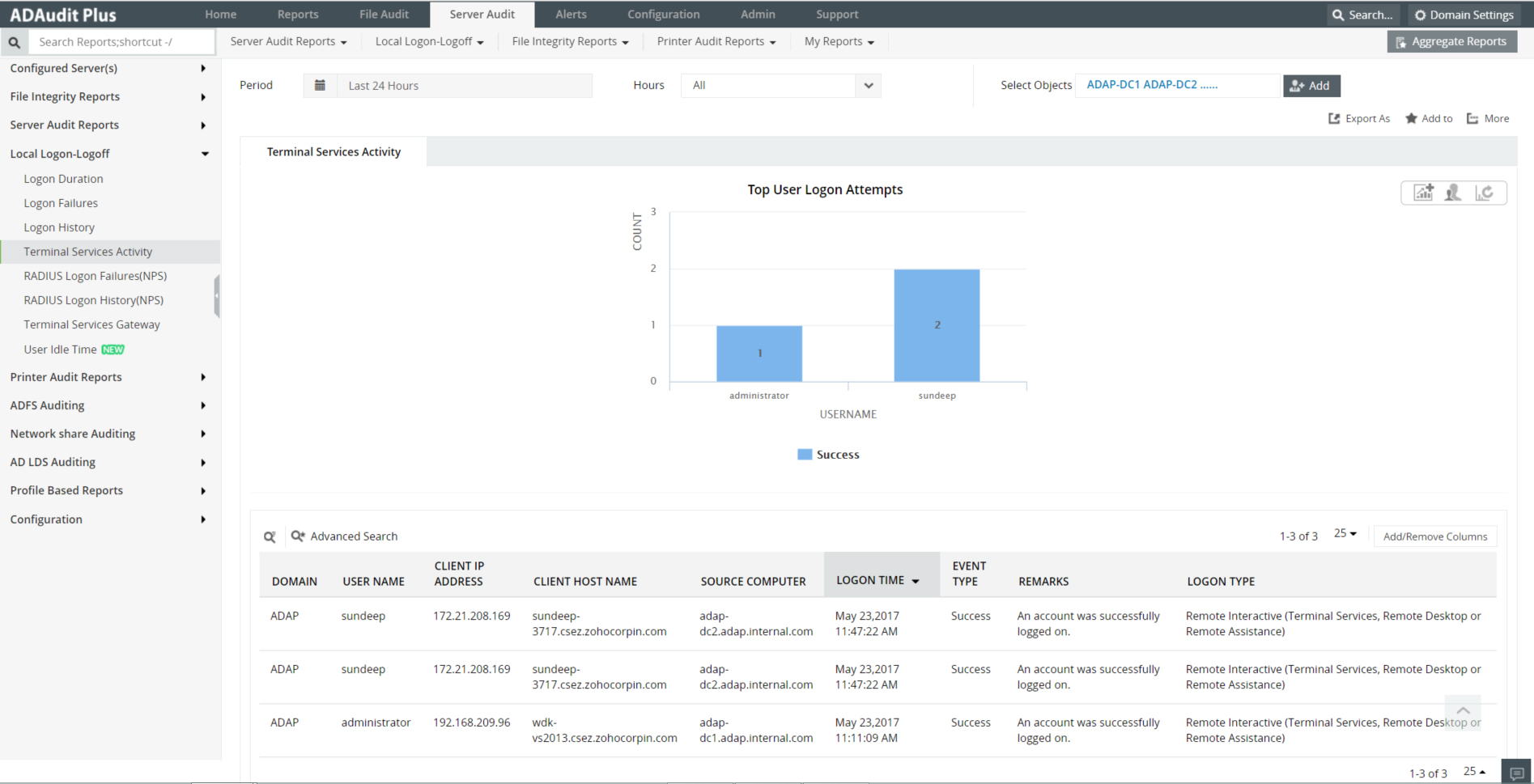Open the More options icon
Screen dimensions: 1534x784
1472,118
